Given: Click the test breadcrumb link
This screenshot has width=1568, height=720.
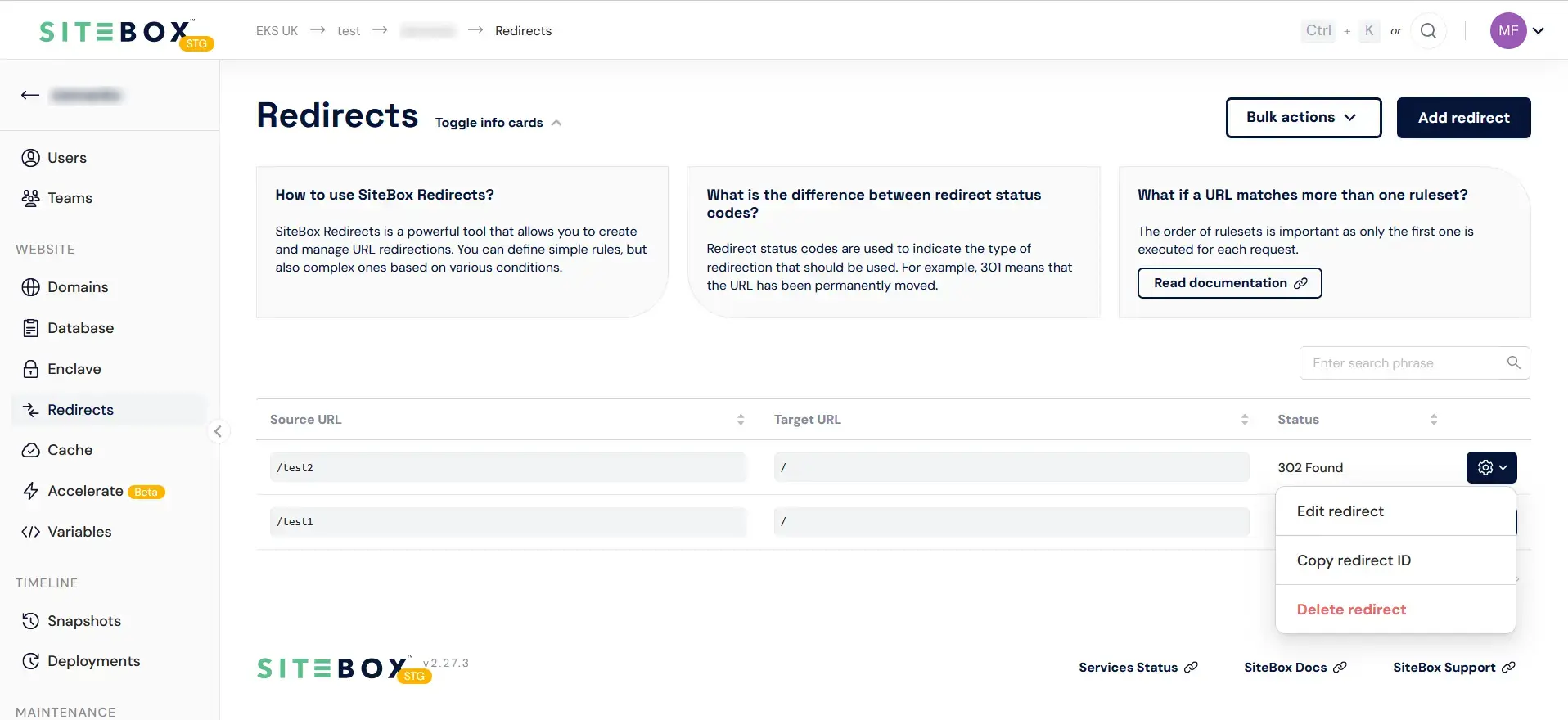Looking at the screenshot, I should click(x=349, y=31).
